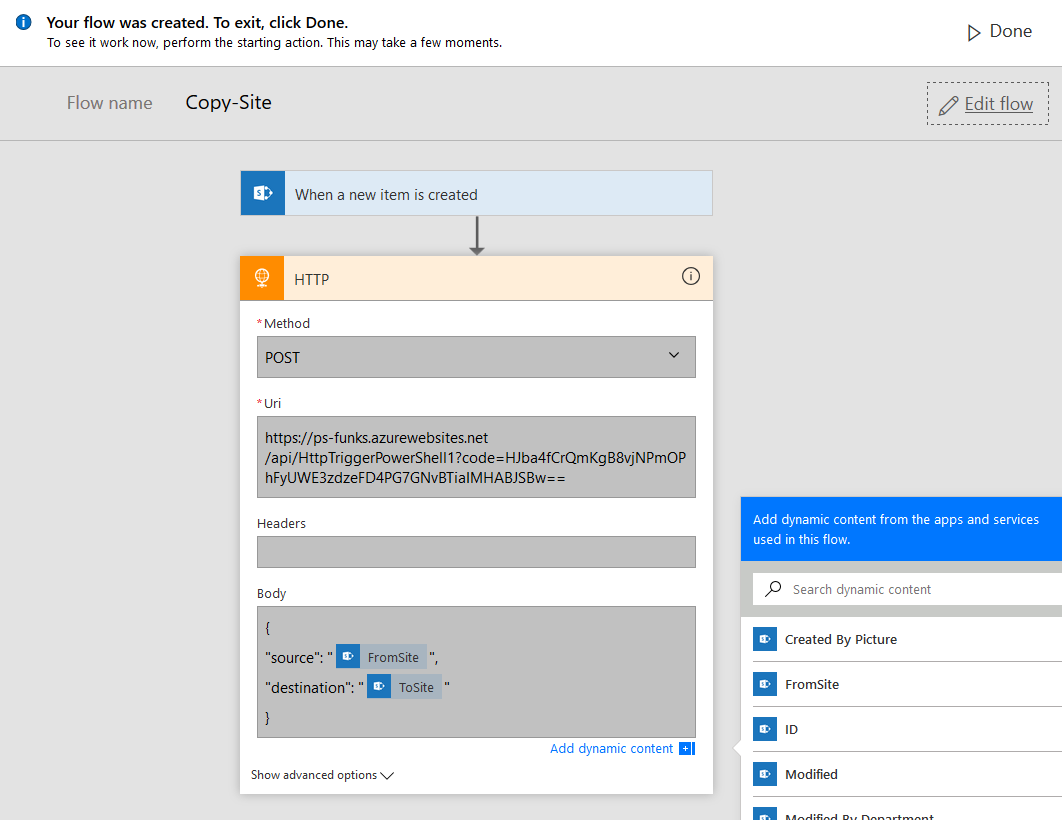
Task: Choose Created By Picture dynamic content
Action: (x=840, y=639)
